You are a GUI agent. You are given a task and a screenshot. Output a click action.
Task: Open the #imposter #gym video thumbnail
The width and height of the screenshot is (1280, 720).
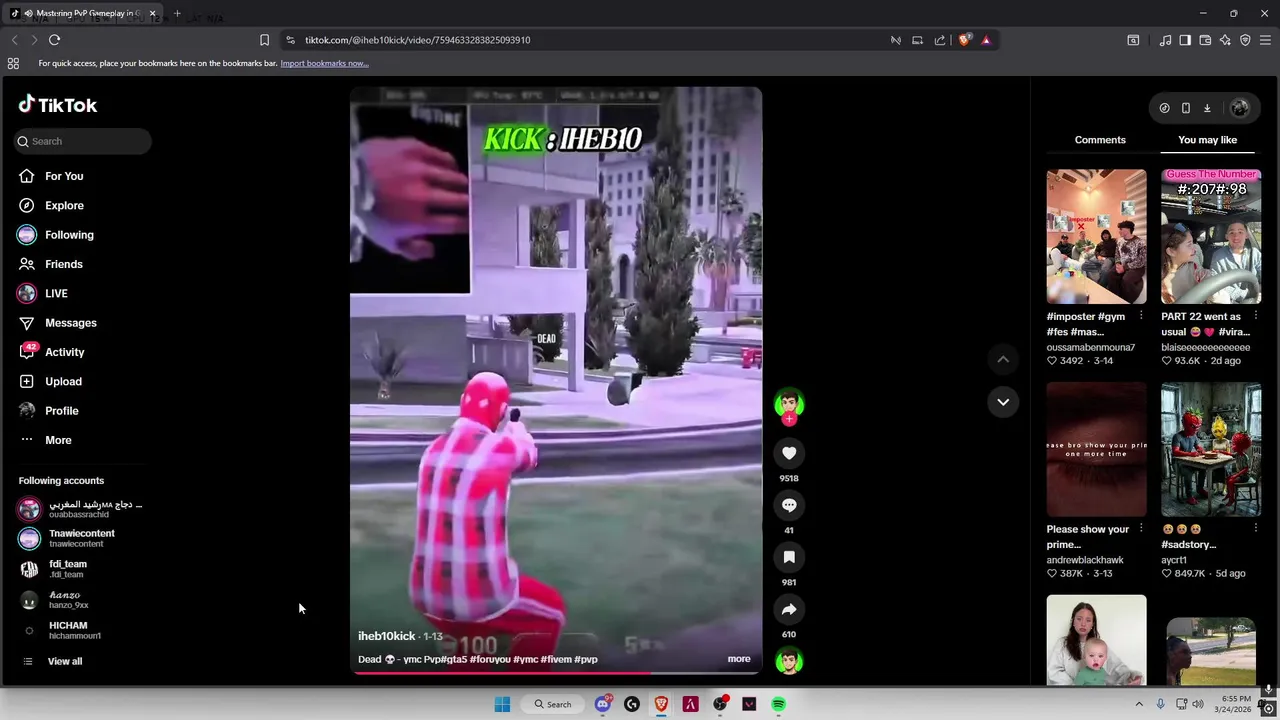click(1096, 236)
